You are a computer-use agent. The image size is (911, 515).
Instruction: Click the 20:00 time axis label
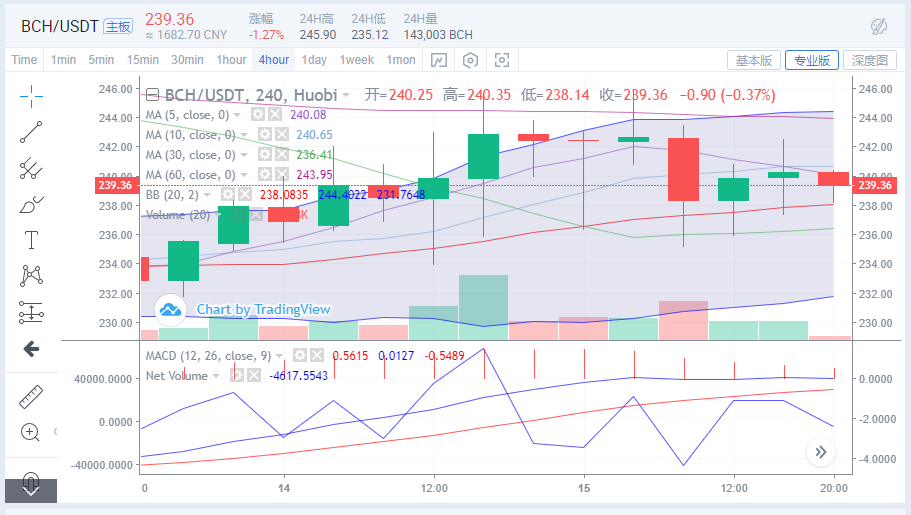tap(833, 488)
